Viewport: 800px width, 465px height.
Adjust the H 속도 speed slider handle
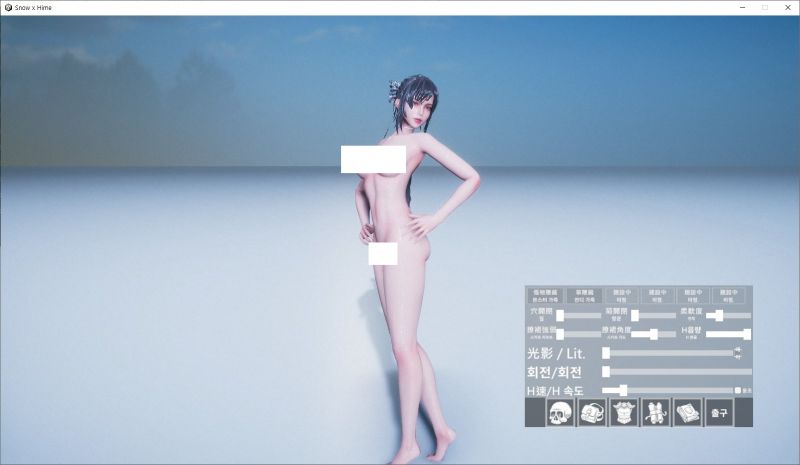coord(622,390)
